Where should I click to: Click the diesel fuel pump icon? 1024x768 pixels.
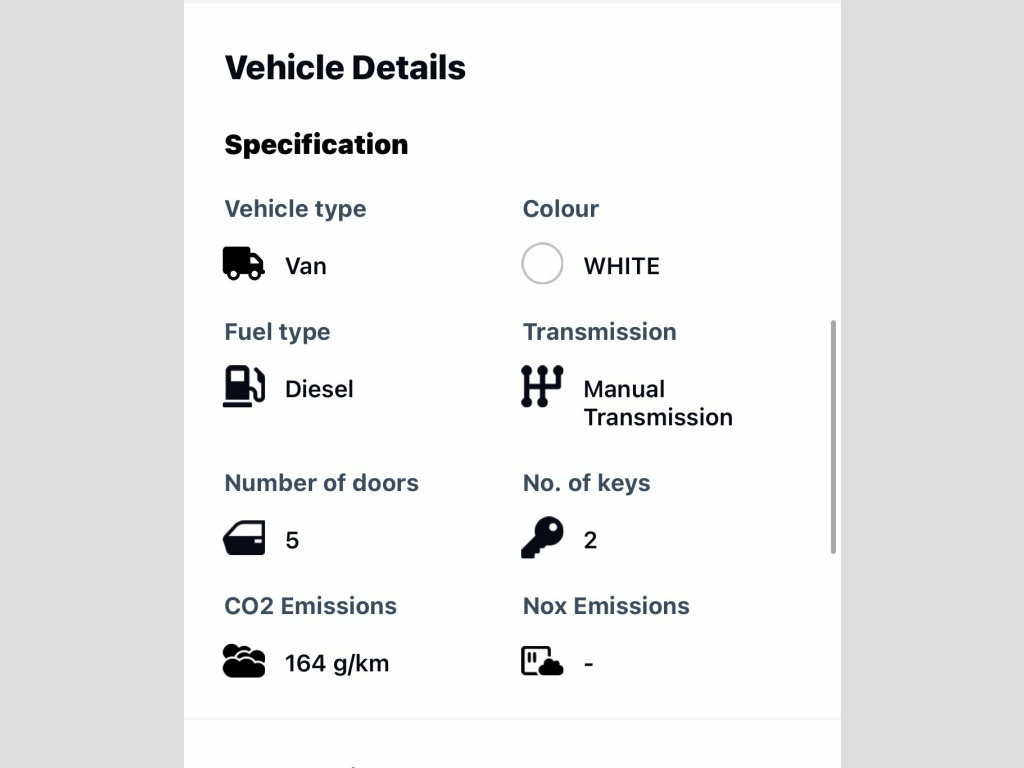[244, 387]
